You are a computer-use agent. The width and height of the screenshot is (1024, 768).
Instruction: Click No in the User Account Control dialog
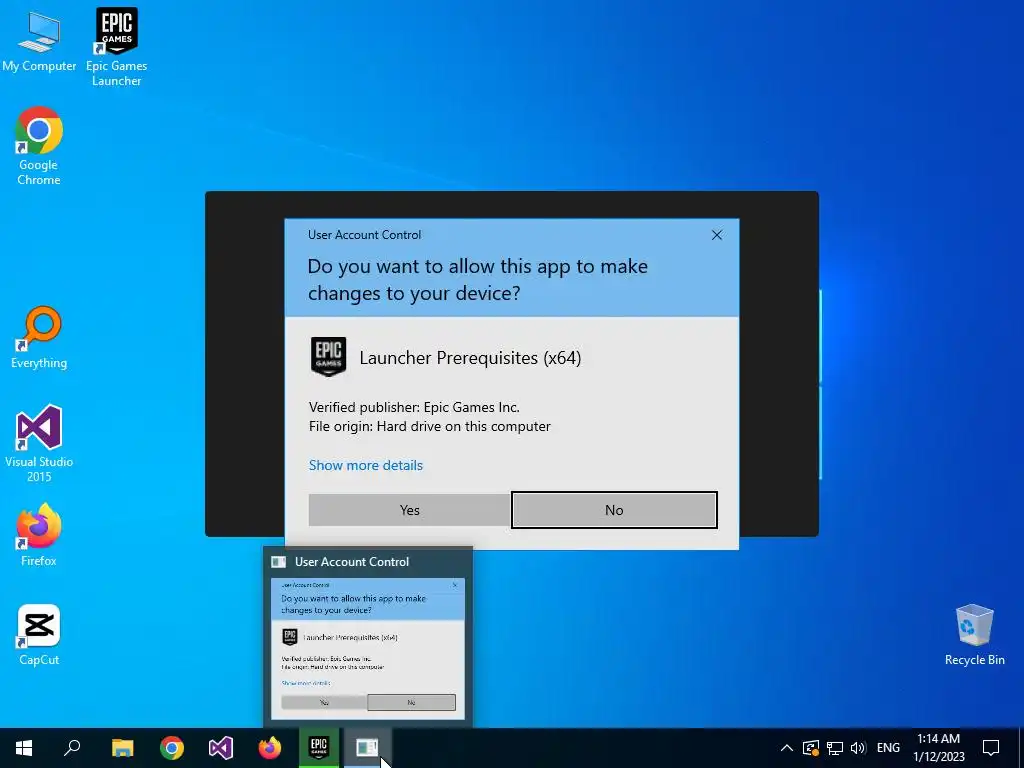tap(614, 510)
